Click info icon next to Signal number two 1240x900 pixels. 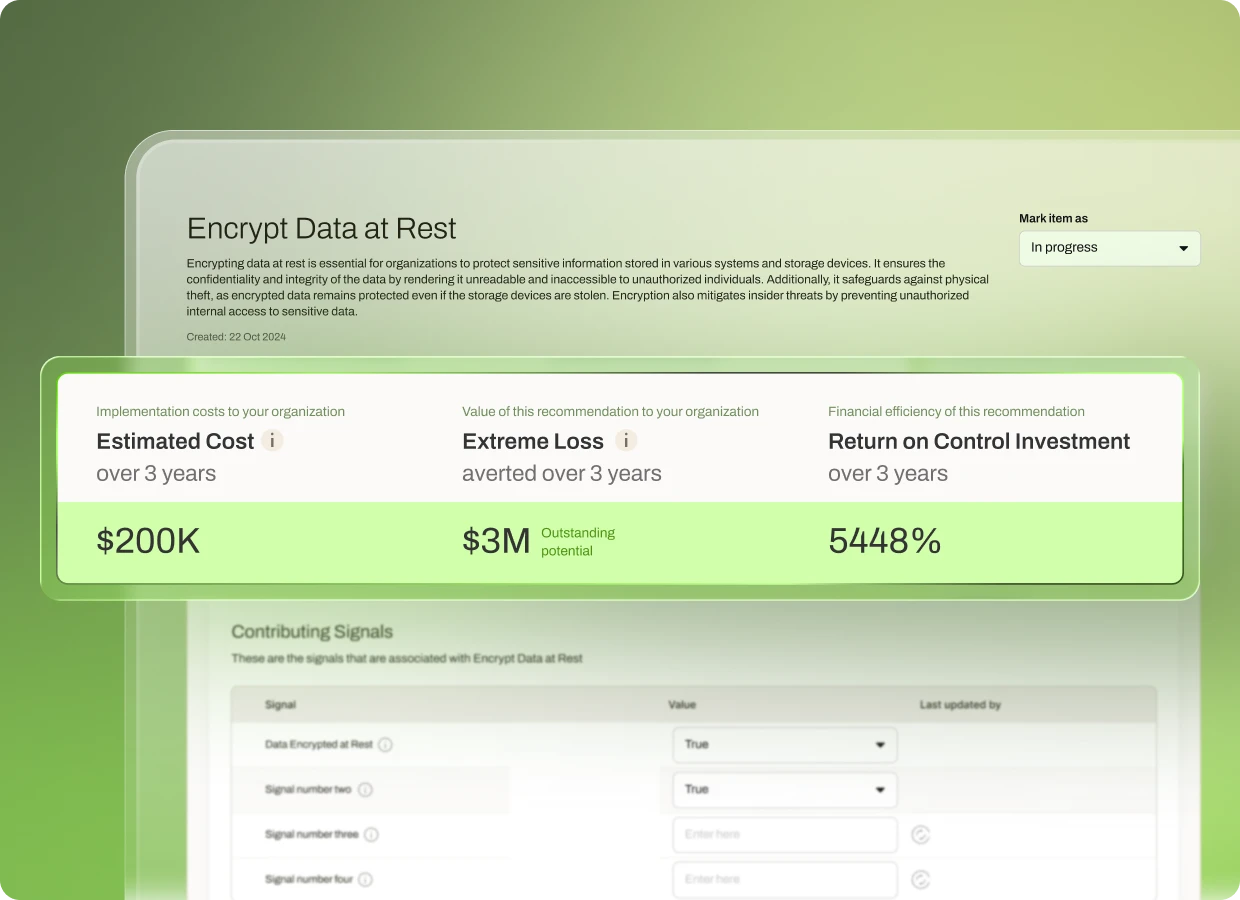pos(365,790)
